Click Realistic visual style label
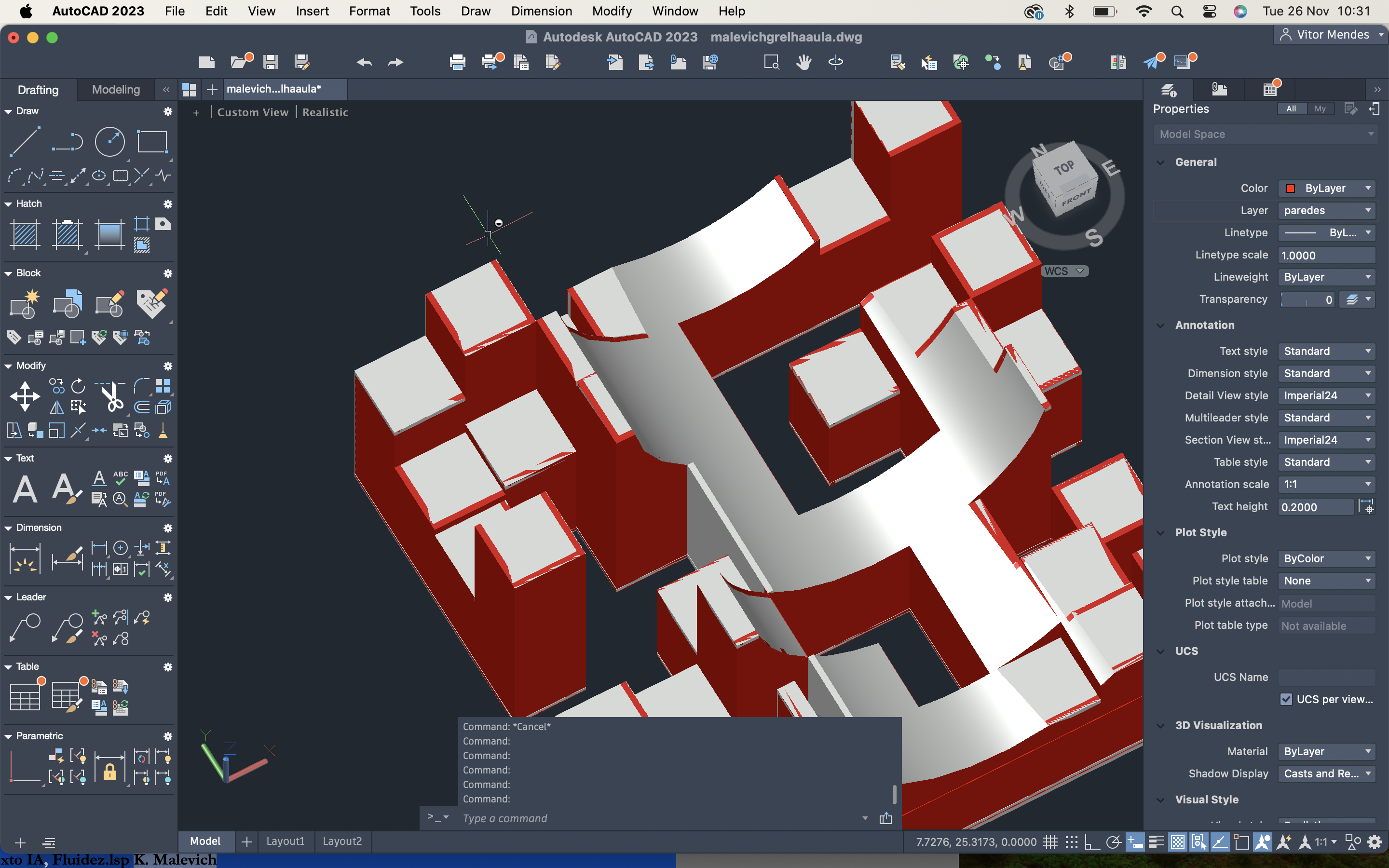Viewport: 1389px width, 868px height. point(326,112)
